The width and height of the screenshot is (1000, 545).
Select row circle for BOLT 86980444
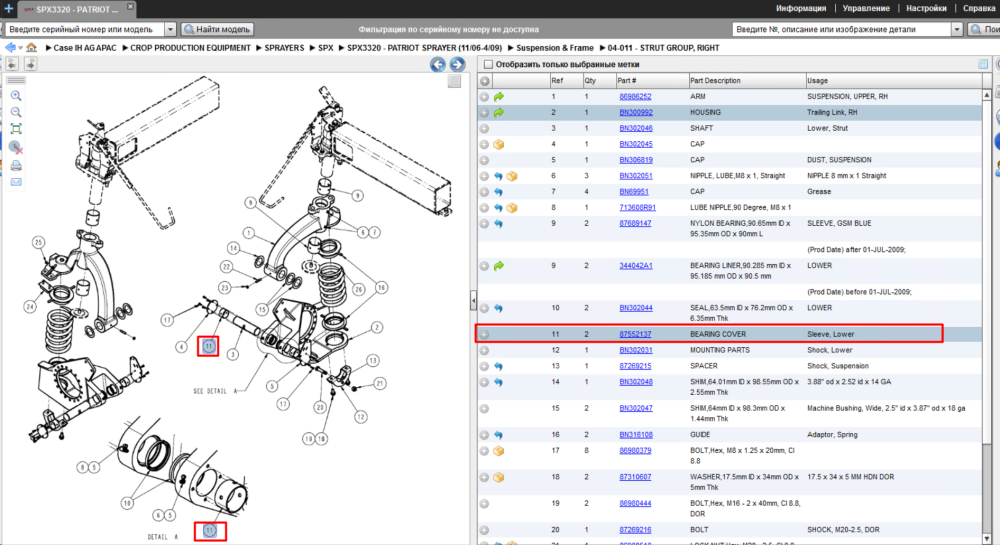click(x=485, y=504)
